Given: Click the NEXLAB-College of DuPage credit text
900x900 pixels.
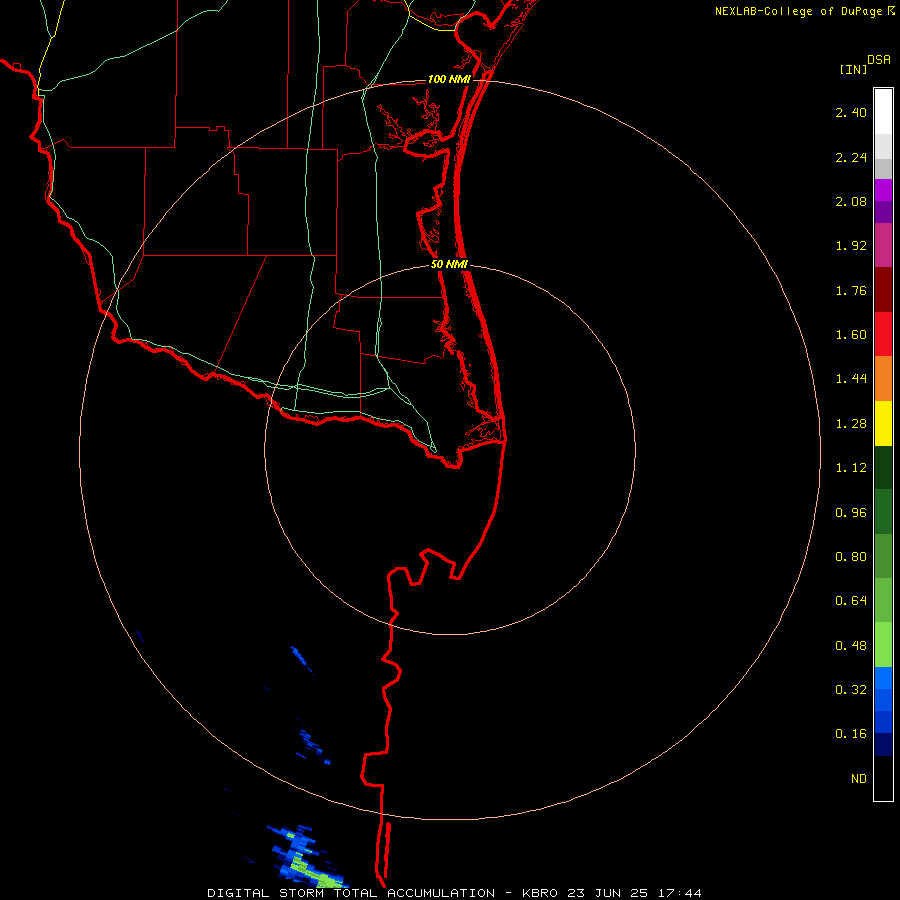Looking at the screenshot, I should [798, 11].
